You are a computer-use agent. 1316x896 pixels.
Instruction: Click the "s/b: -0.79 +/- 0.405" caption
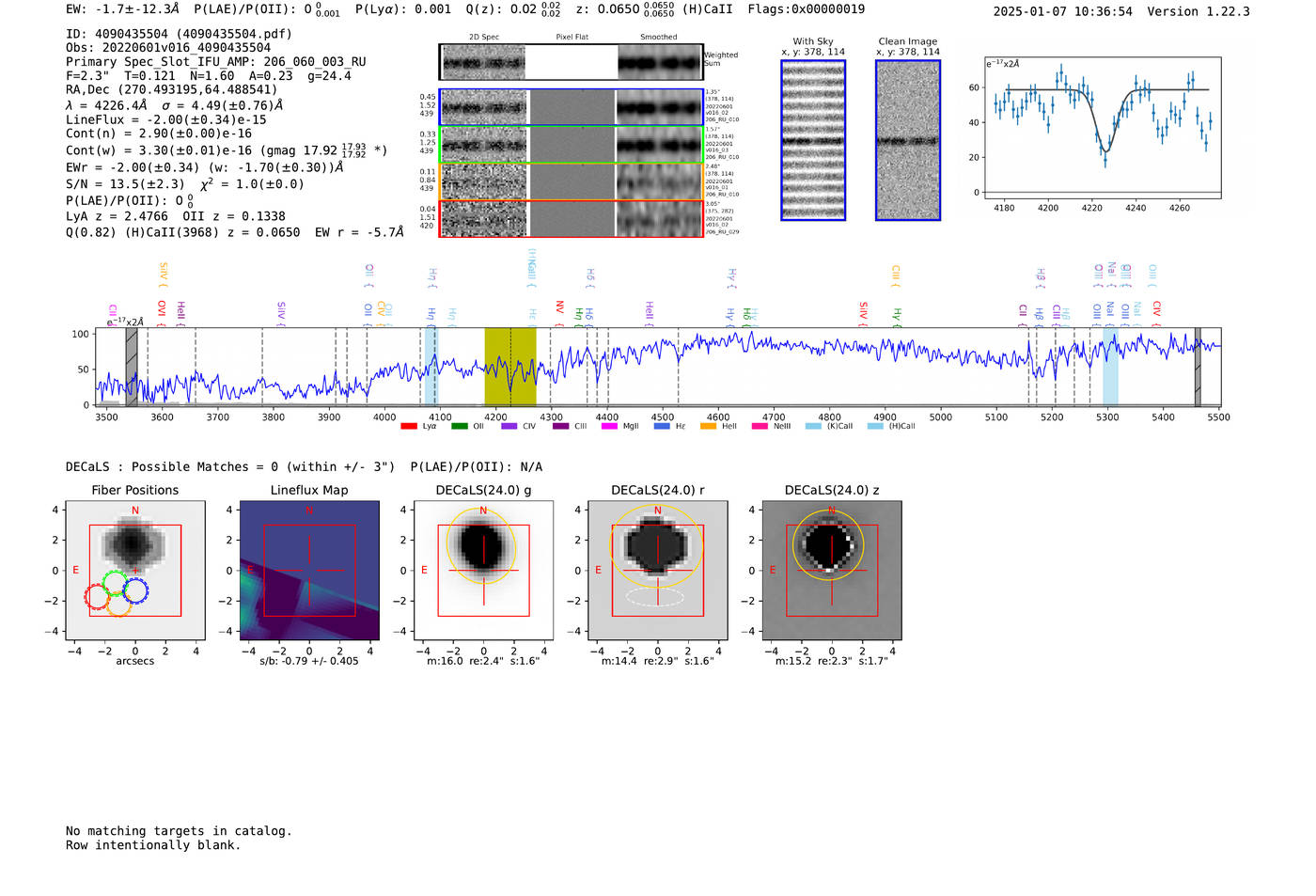[309, 661]
